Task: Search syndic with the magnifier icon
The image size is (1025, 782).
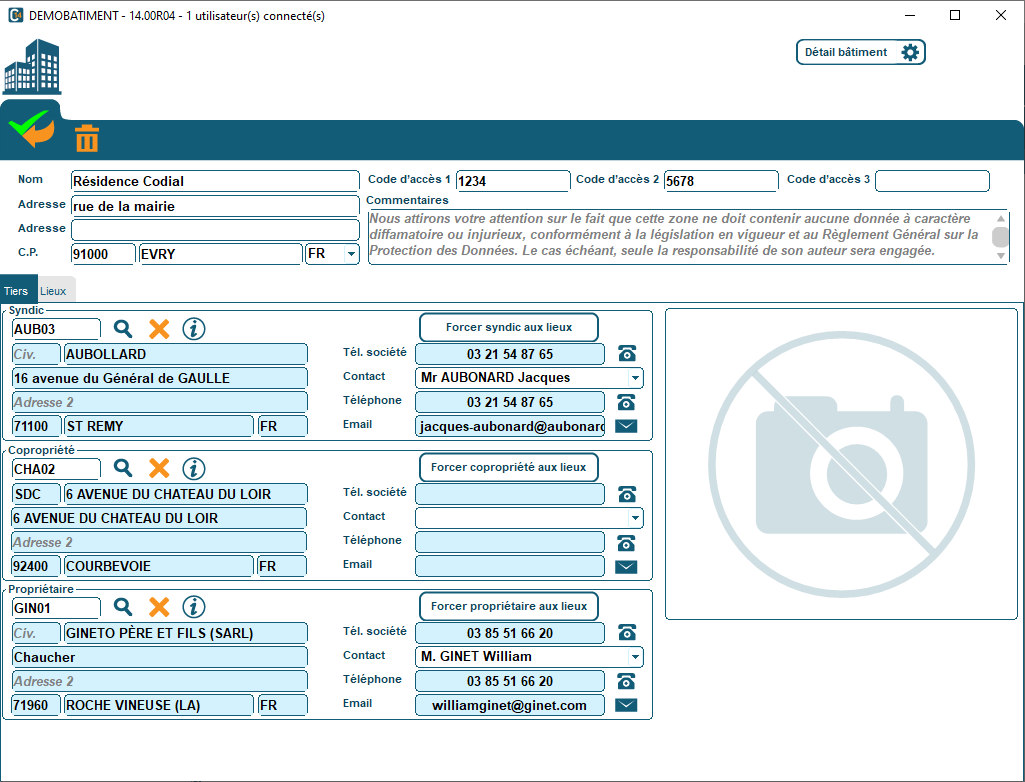Action: tap(123, 328)
